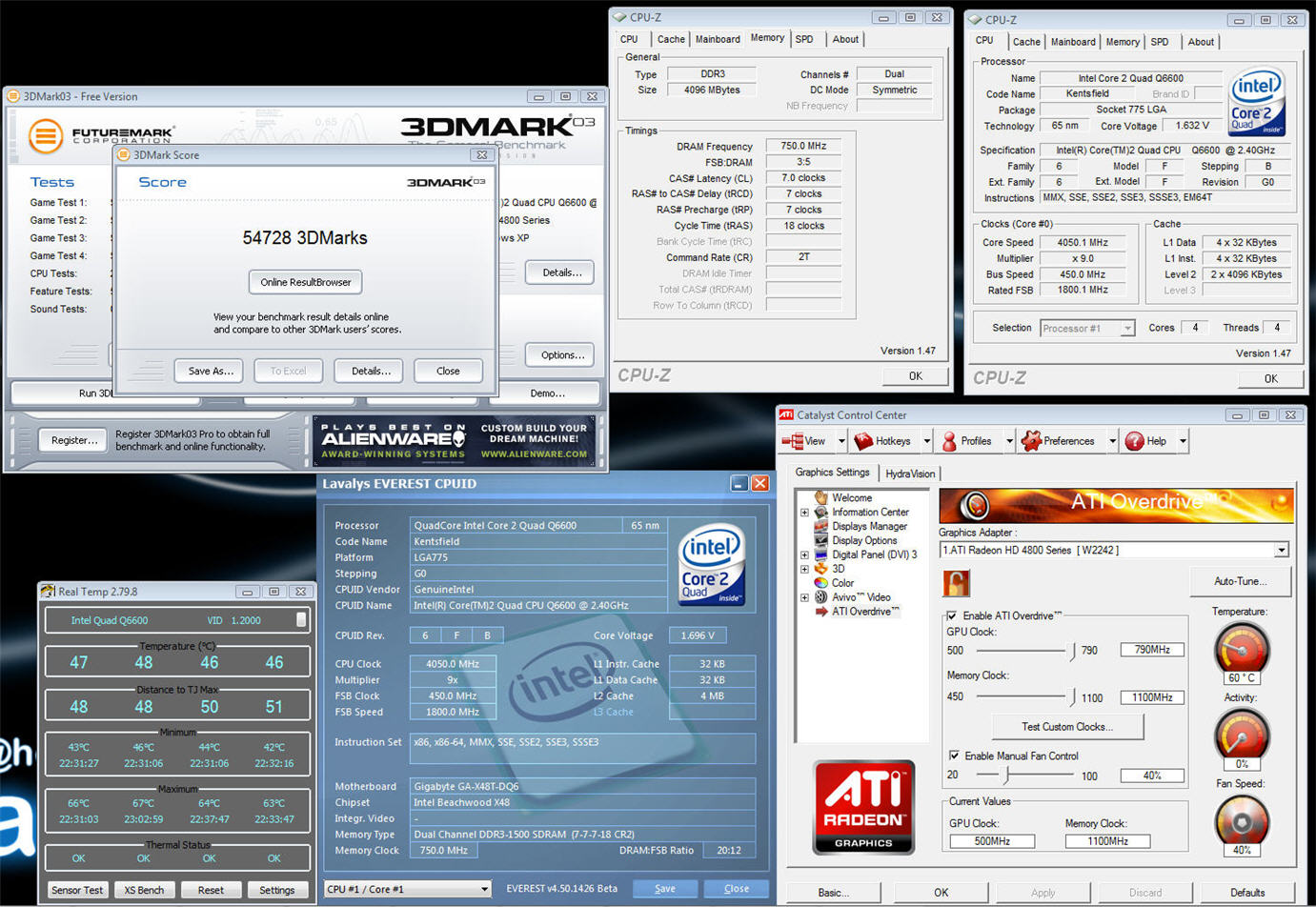Click Test Custom Clocks button
The width and height of the screenshot is (1316, 907).
(1067, 727)
